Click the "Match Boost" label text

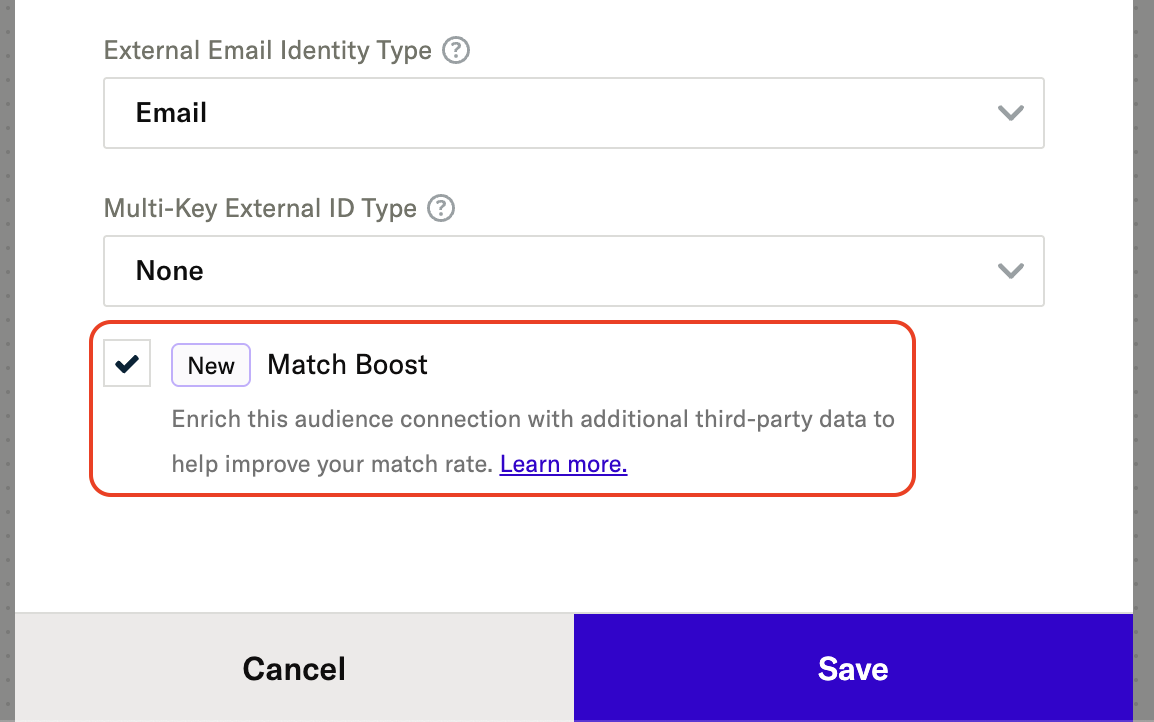[347, 365]
